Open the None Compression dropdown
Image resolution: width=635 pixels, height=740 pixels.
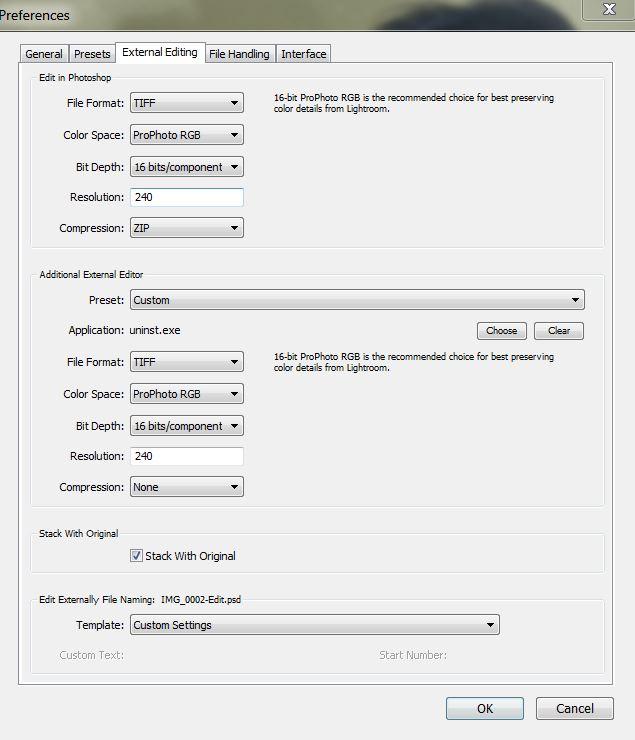[187, 487]
